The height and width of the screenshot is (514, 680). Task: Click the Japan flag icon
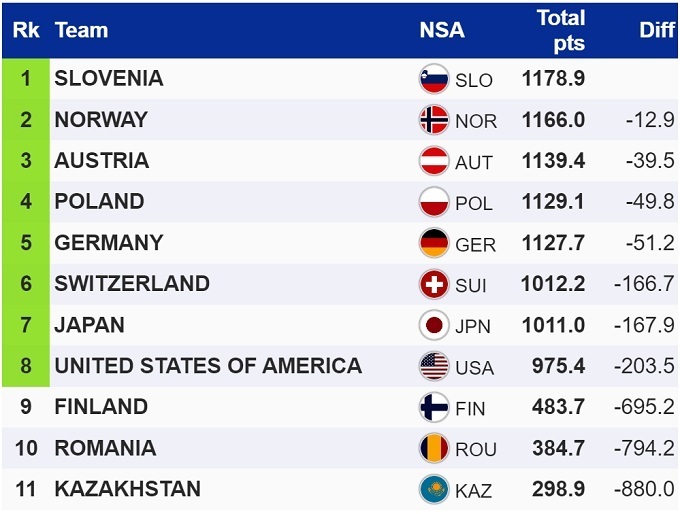point(434,325)
